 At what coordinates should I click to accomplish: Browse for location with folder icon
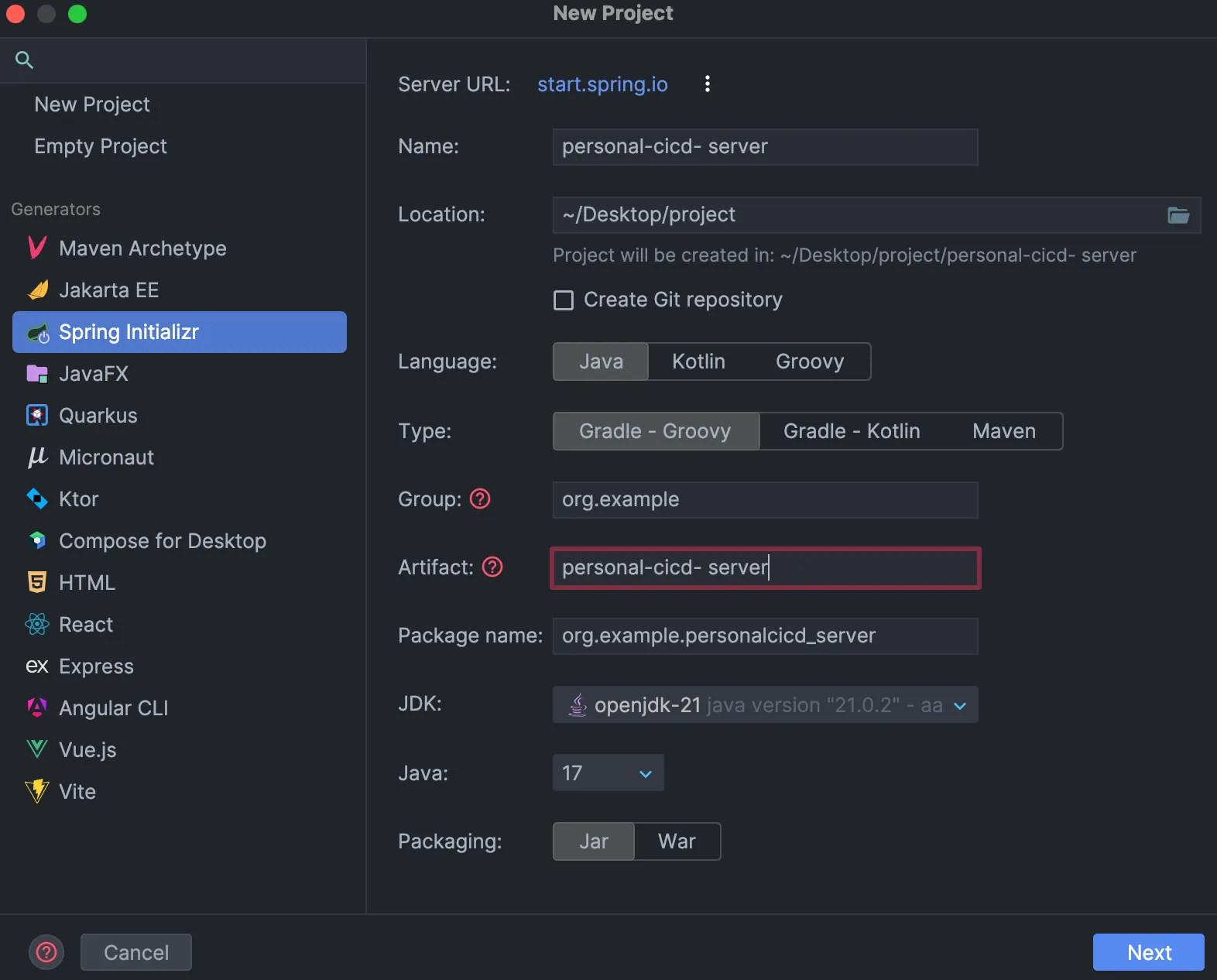[1178, 215]
